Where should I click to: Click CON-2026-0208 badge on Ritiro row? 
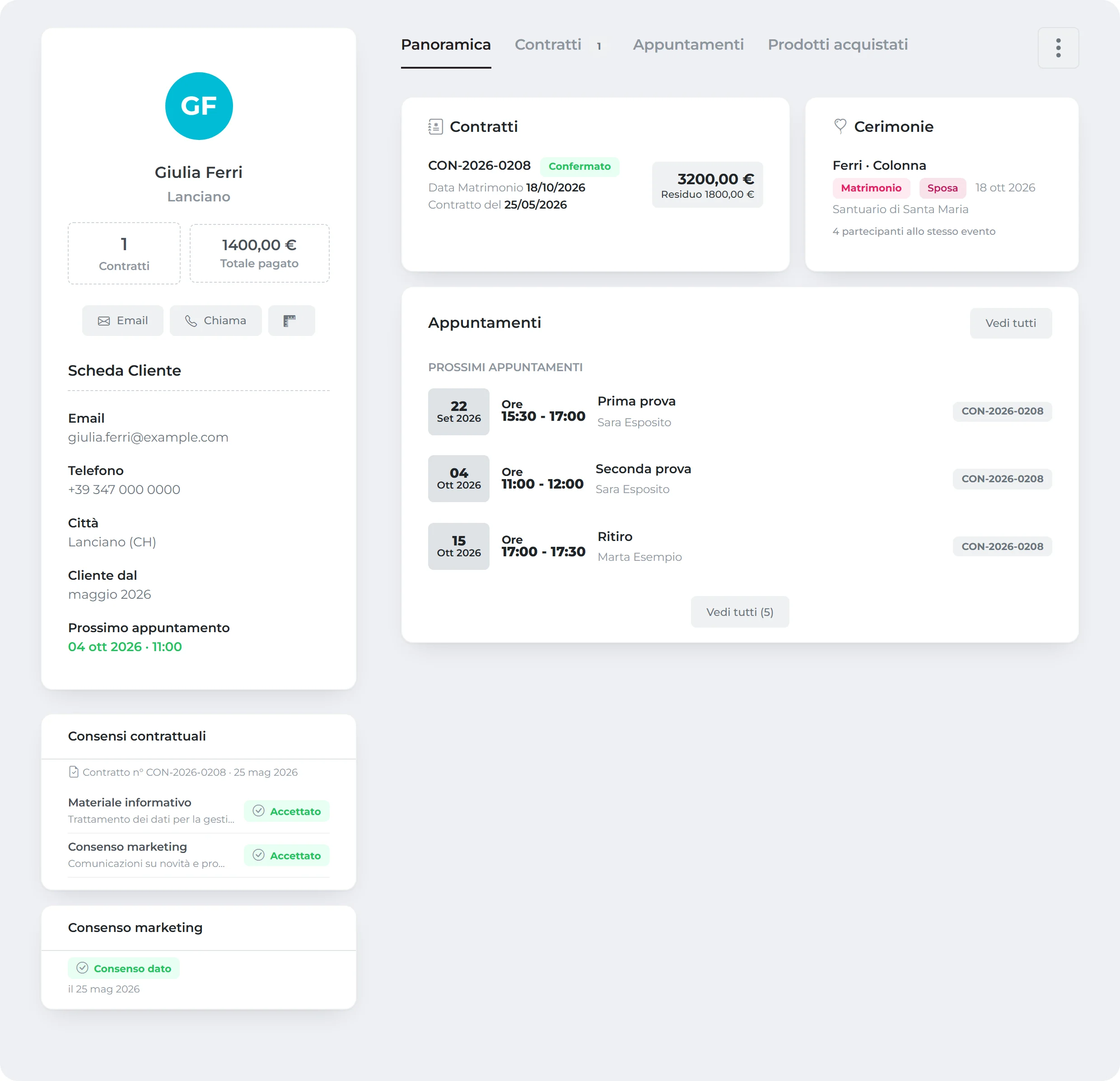point(1002,546)
